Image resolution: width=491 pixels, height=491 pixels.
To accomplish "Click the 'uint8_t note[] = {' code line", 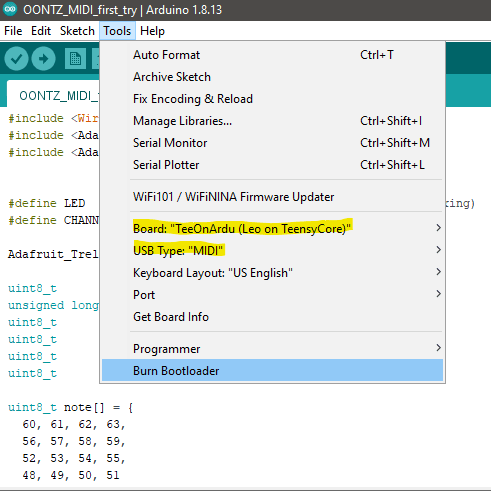I will [71, 407].
